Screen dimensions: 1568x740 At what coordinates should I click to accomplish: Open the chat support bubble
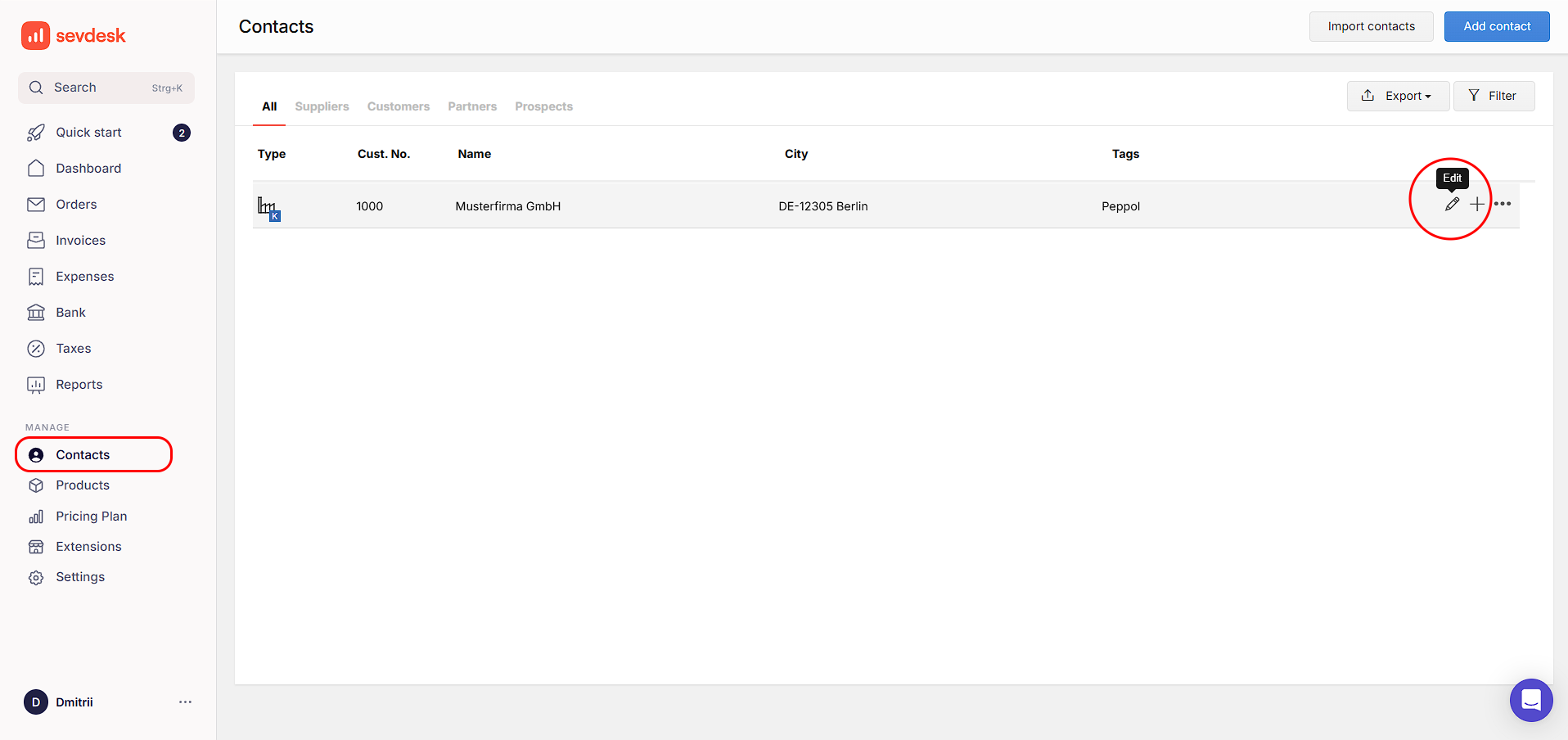point(1530,700)
